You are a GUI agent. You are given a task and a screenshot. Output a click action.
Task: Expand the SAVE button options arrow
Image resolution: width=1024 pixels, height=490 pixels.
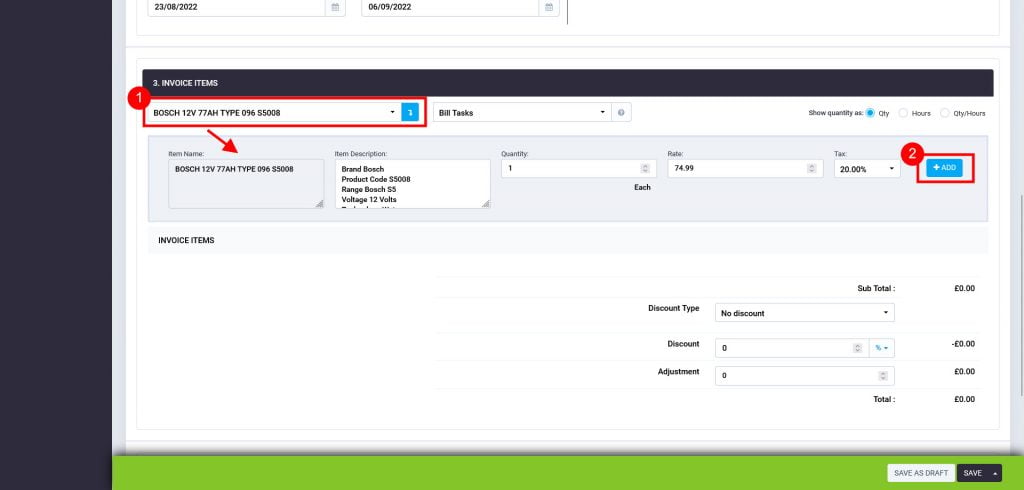(995, 473)
